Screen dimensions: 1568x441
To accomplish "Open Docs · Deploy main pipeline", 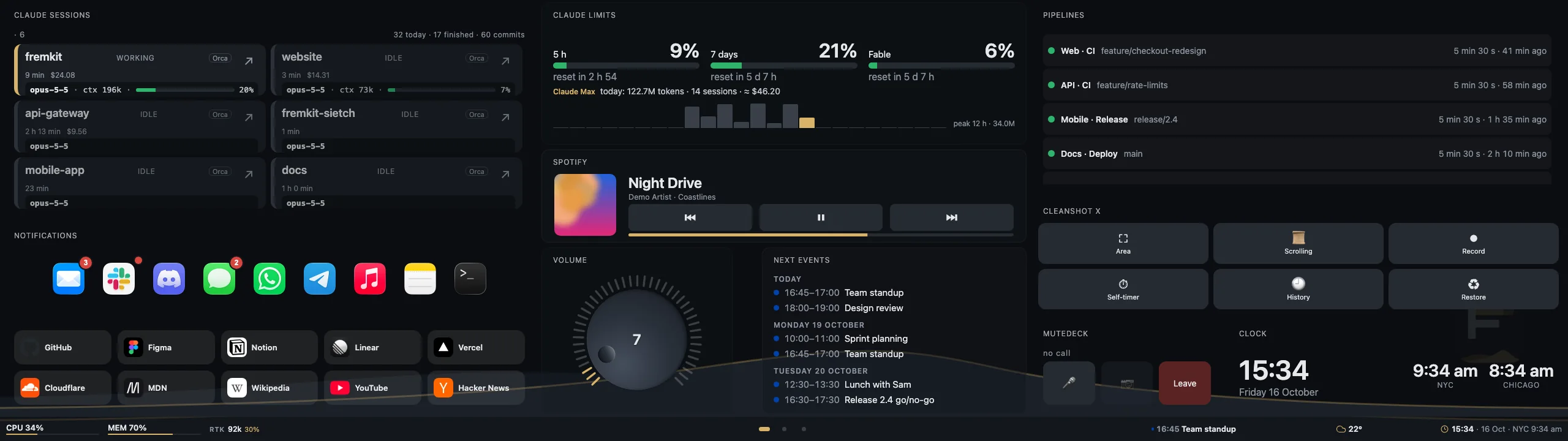I will click(x=1297, y=154).
